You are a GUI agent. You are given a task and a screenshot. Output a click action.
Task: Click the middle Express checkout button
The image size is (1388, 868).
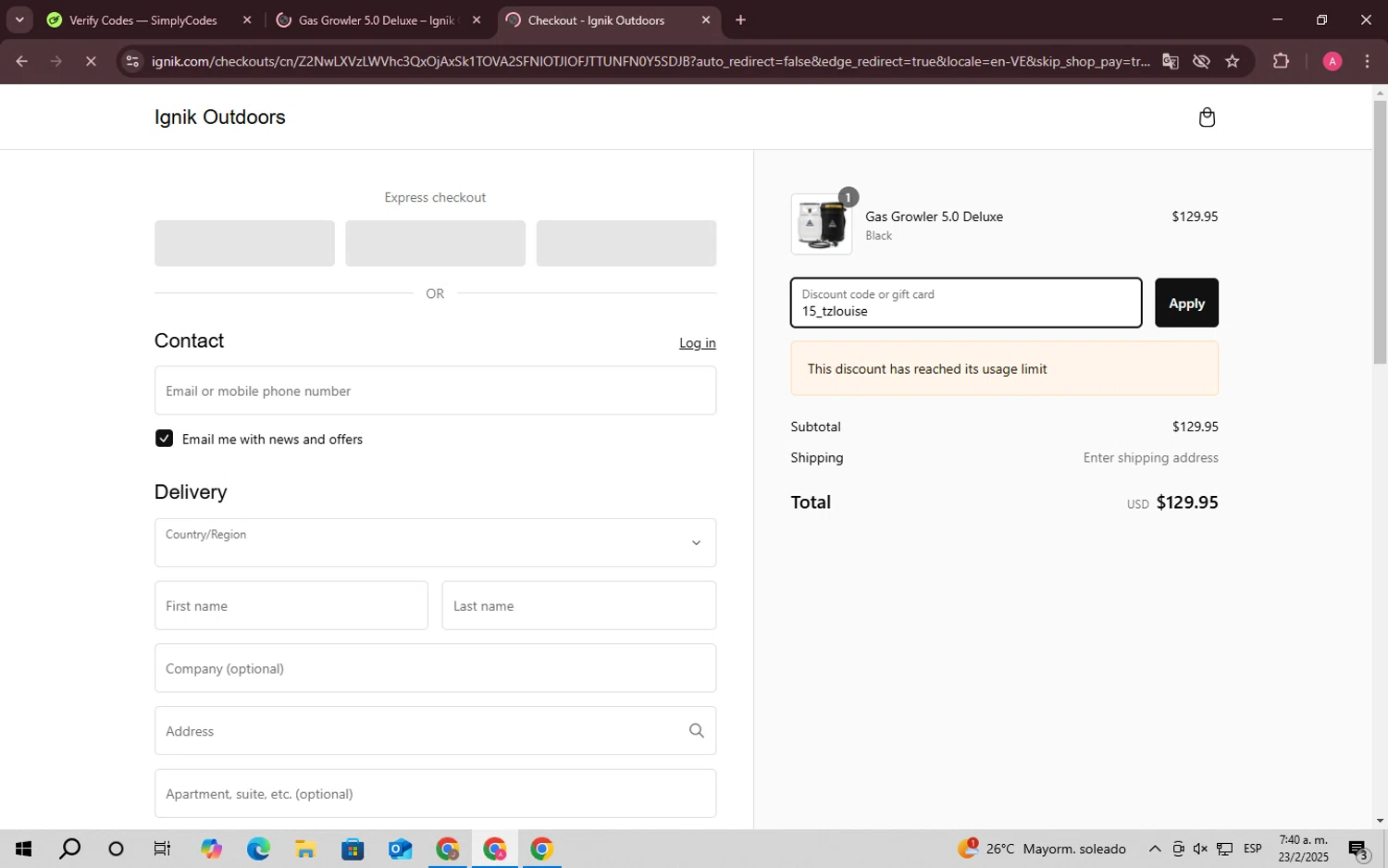pyautogui.click(x=435, y=243)
